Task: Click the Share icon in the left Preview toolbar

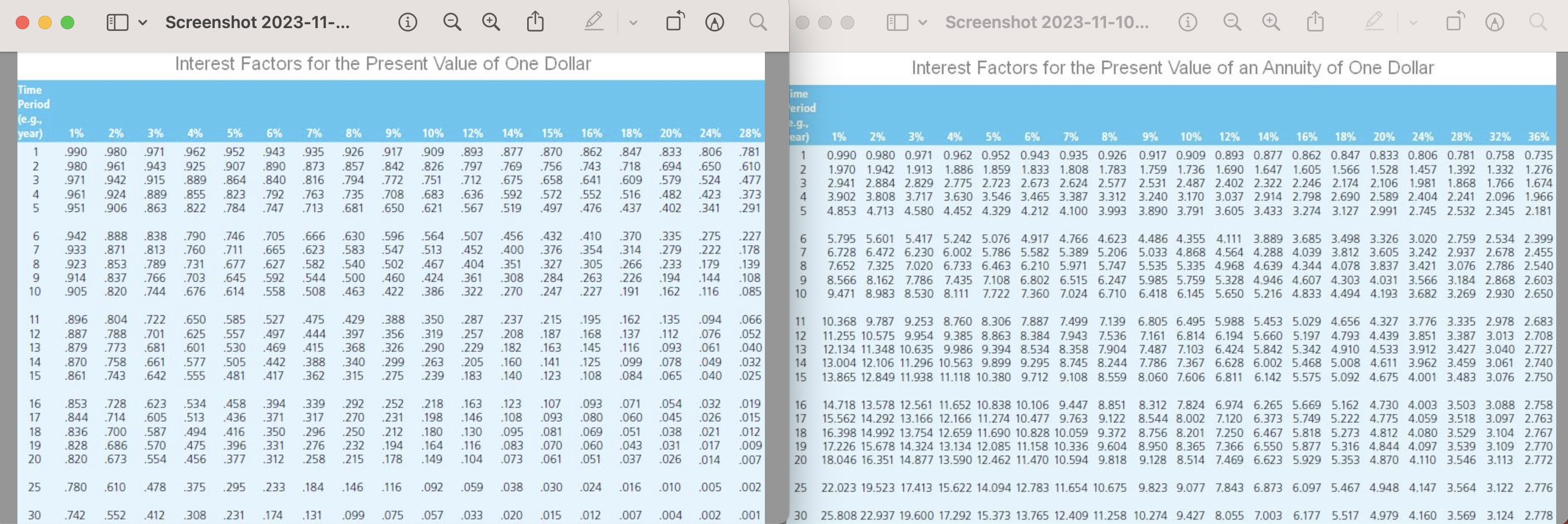Action: pos(534,22)
